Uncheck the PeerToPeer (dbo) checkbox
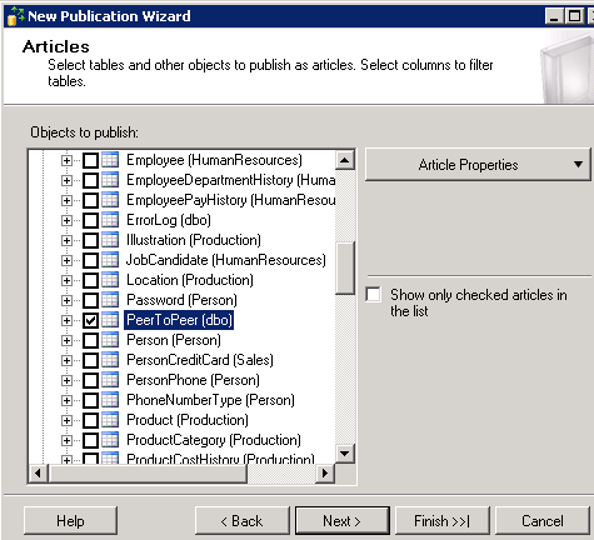 (91, 320)
